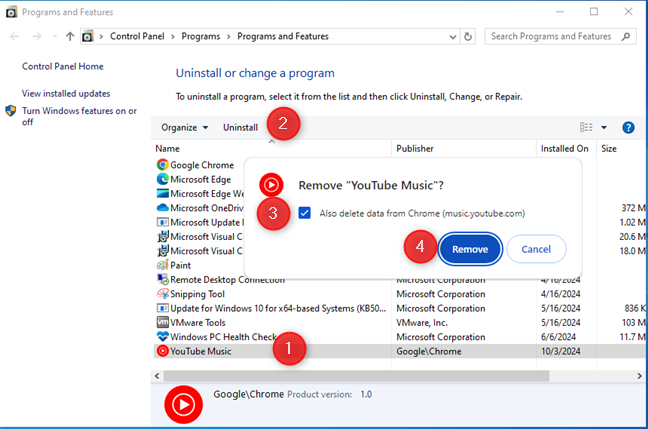Select the Update for Windows 10 row

[x=399, y=308]
